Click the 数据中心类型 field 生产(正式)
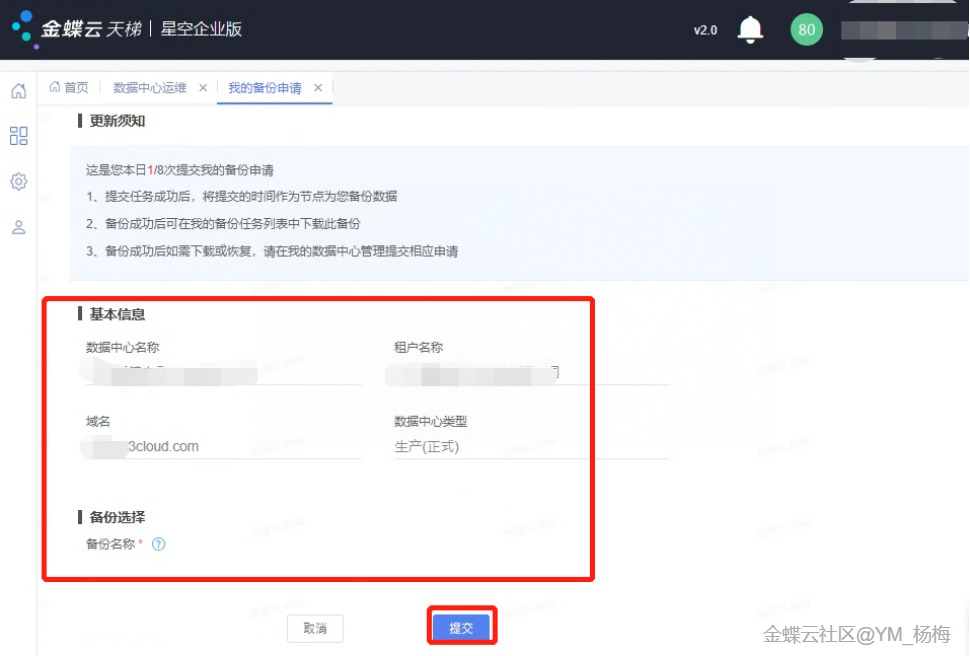 click(532, 447)
